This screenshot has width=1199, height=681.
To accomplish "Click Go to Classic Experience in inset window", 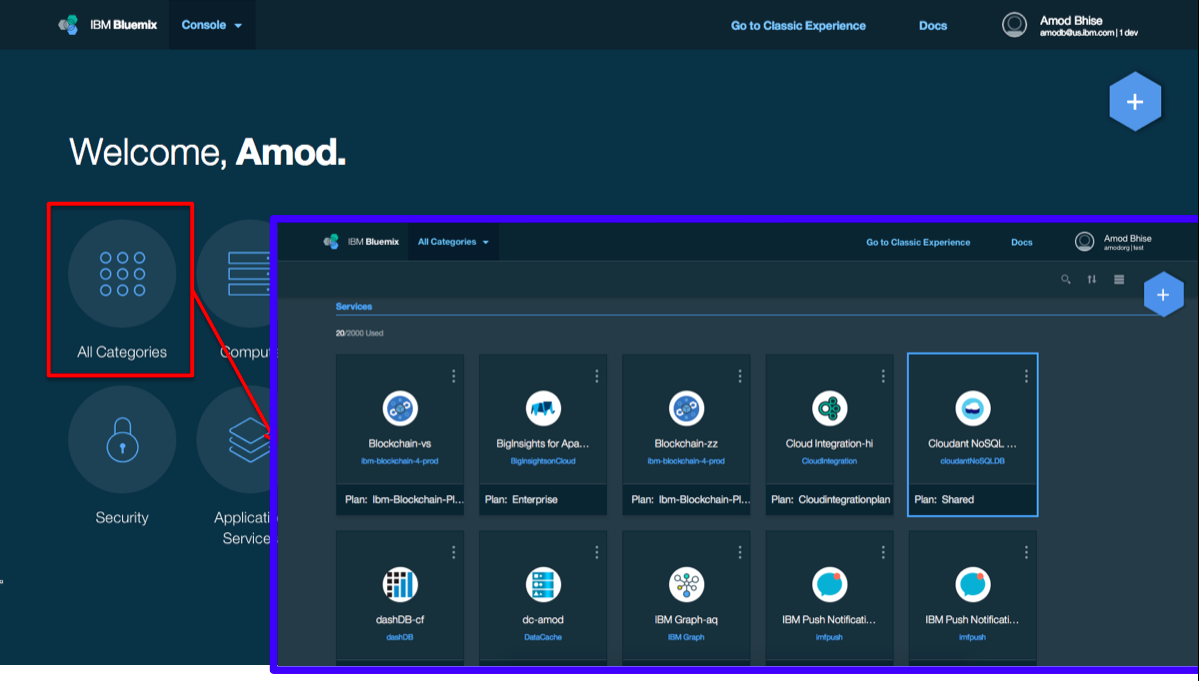I will [918, 242].
